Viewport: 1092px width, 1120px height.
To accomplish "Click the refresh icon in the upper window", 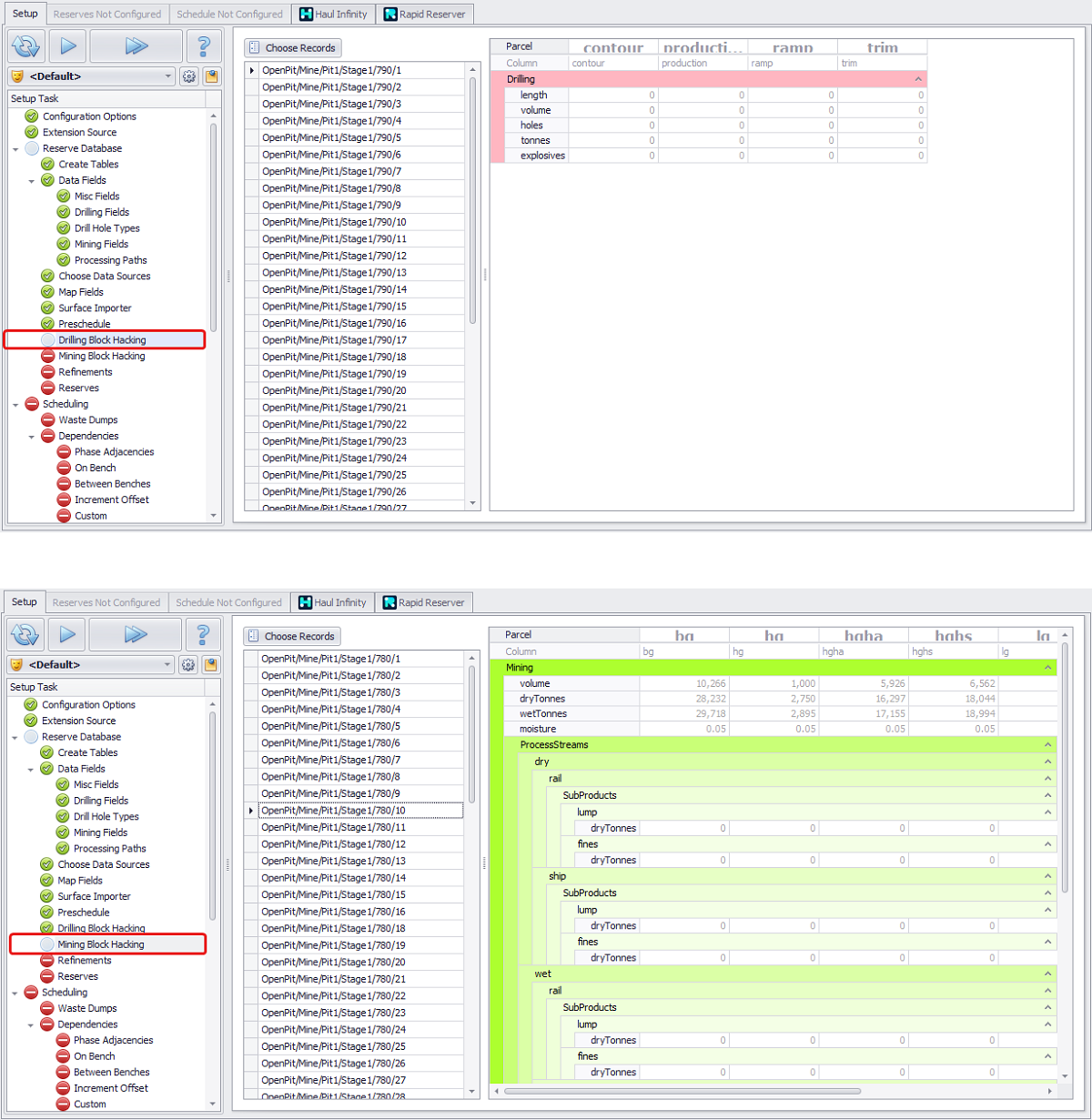I will [26, 46].
